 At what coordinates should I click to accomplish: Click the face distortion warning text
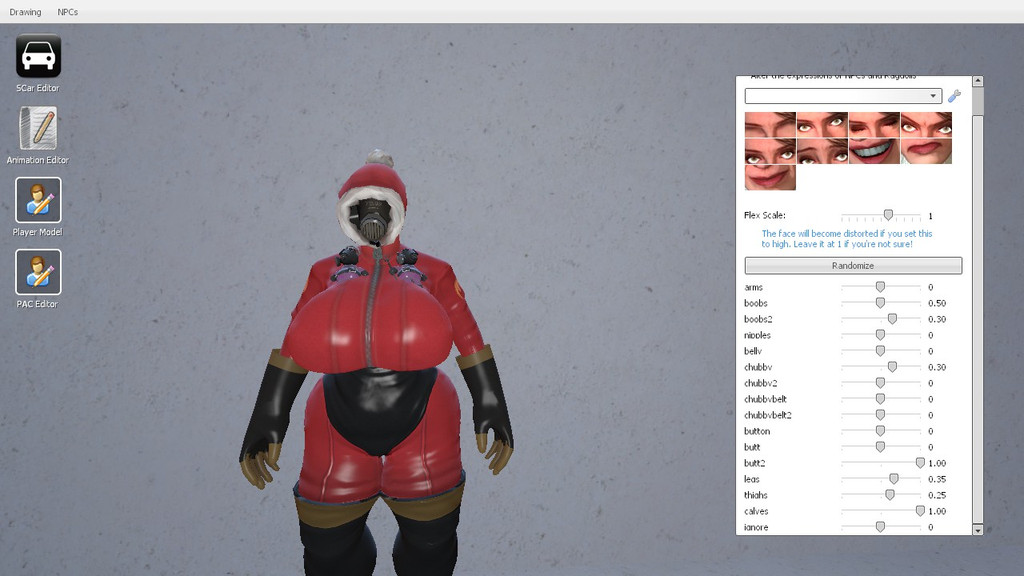(846, 238)
